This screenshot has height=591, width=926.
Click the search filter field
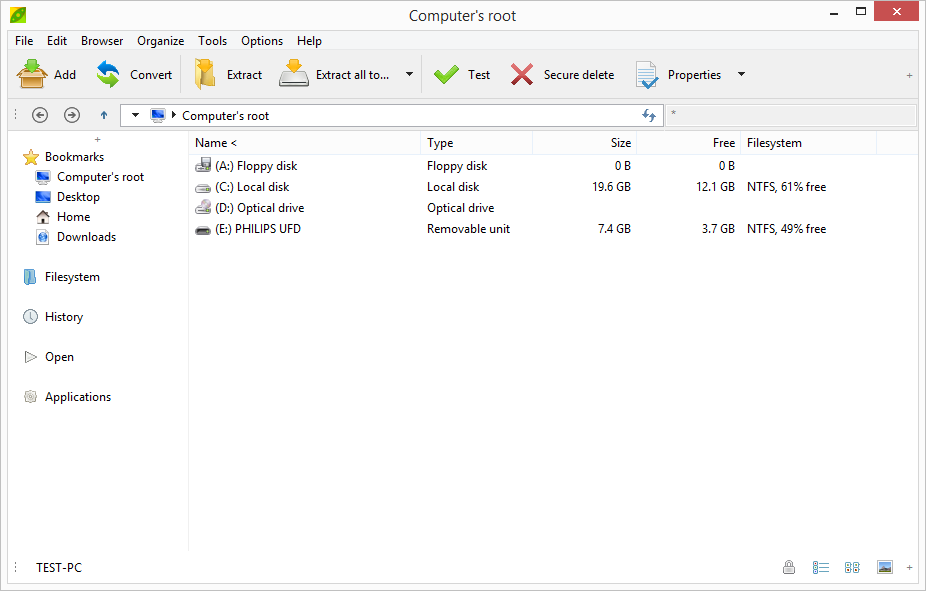(x=790, y=116)
